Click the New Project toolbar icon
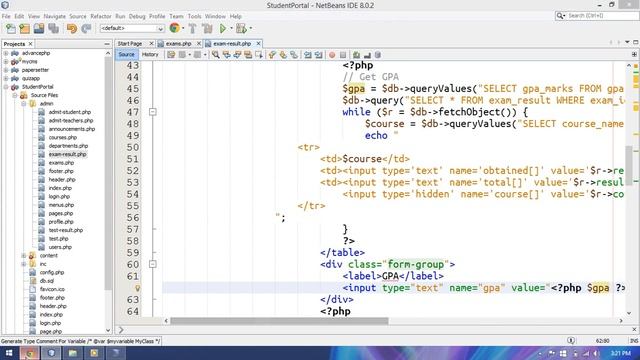Image resolution: width=640 pixels, height=360 pixels. [x=24, y=29]
